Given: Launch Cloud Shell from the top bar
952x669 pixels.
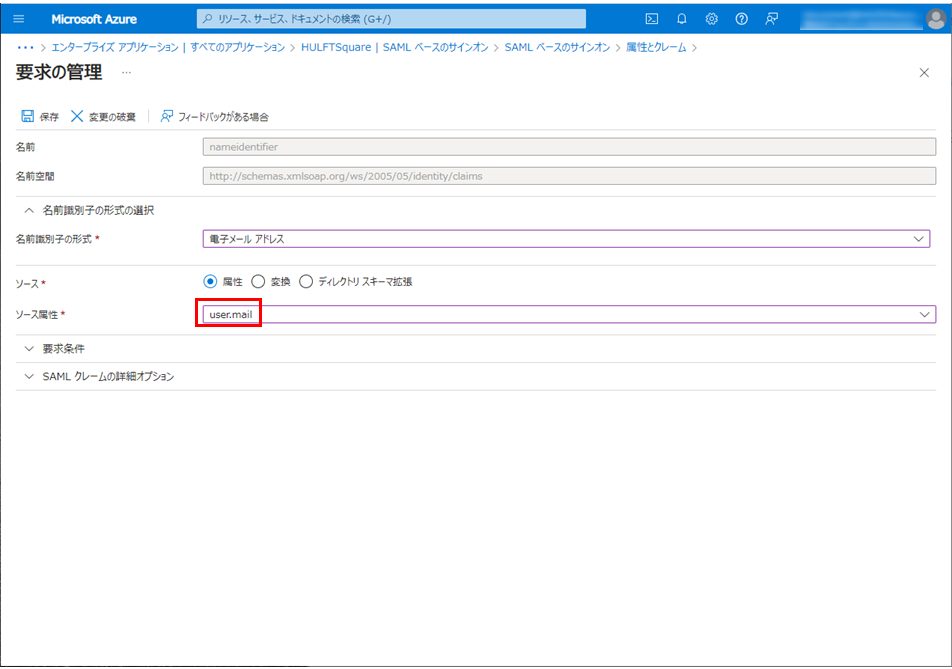Looking at the screenshot, I should (651, 19).
